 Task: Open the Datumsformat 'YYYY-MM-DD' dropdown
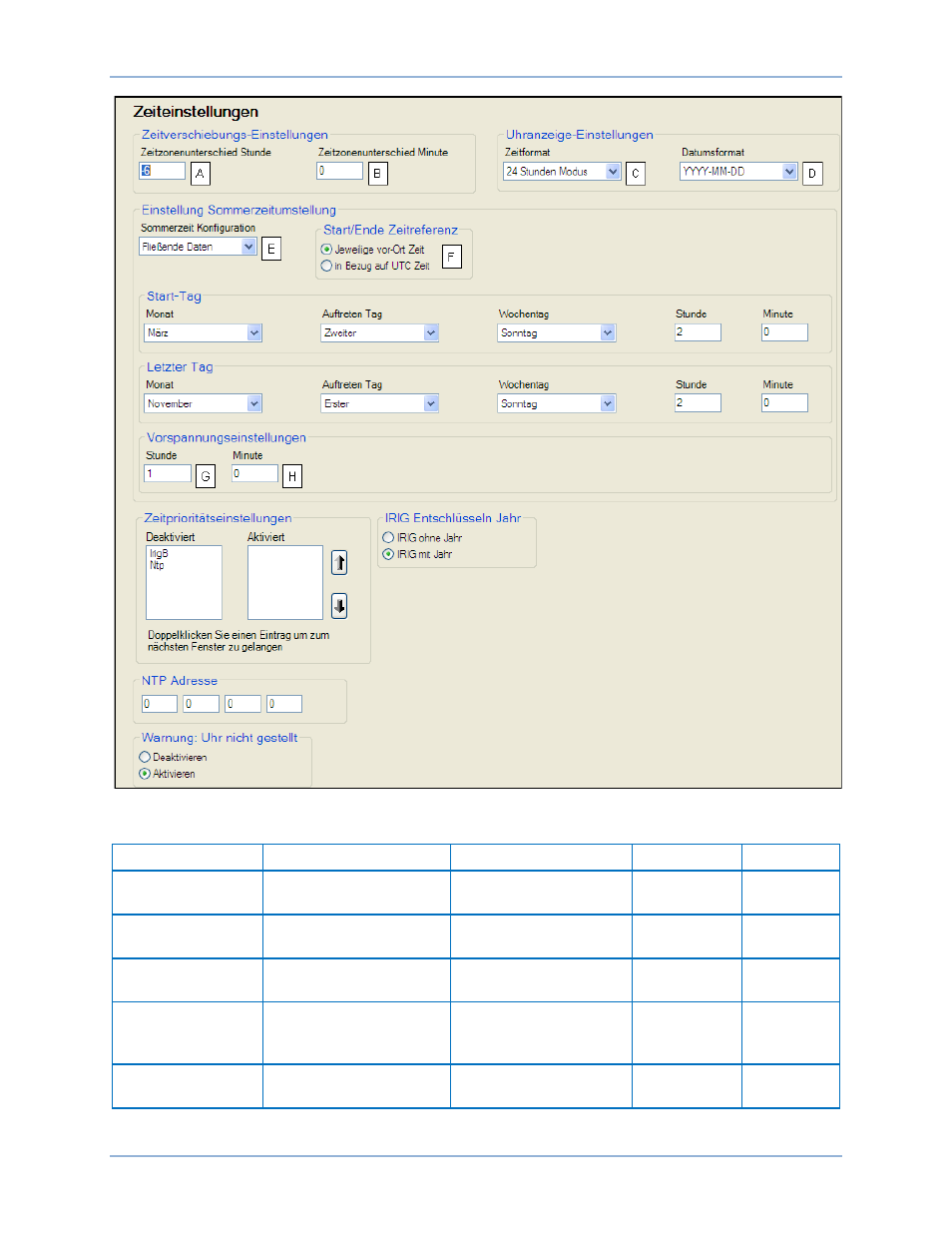[x=738, y=172]
